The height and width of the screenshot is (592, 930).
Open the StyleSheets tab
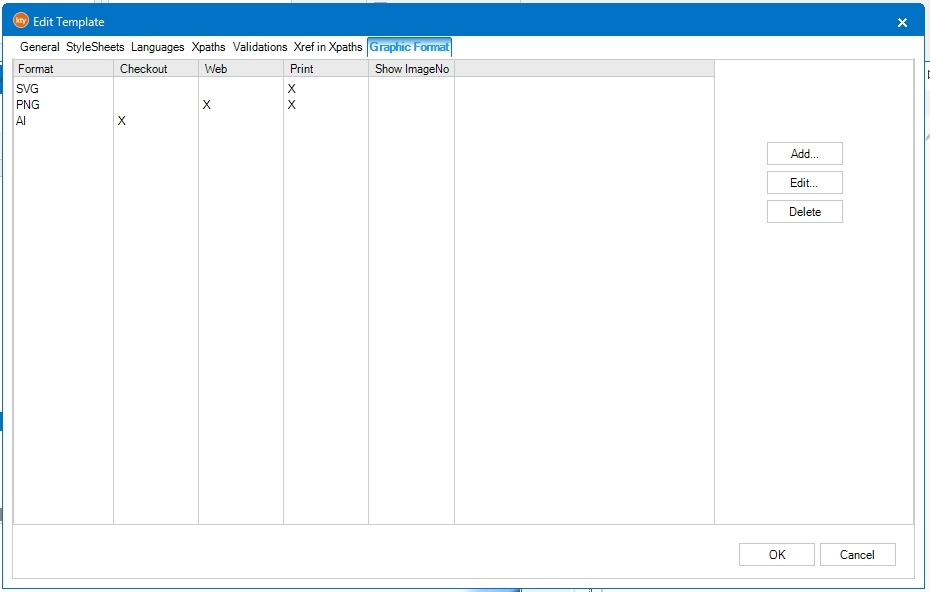(95, 47)
